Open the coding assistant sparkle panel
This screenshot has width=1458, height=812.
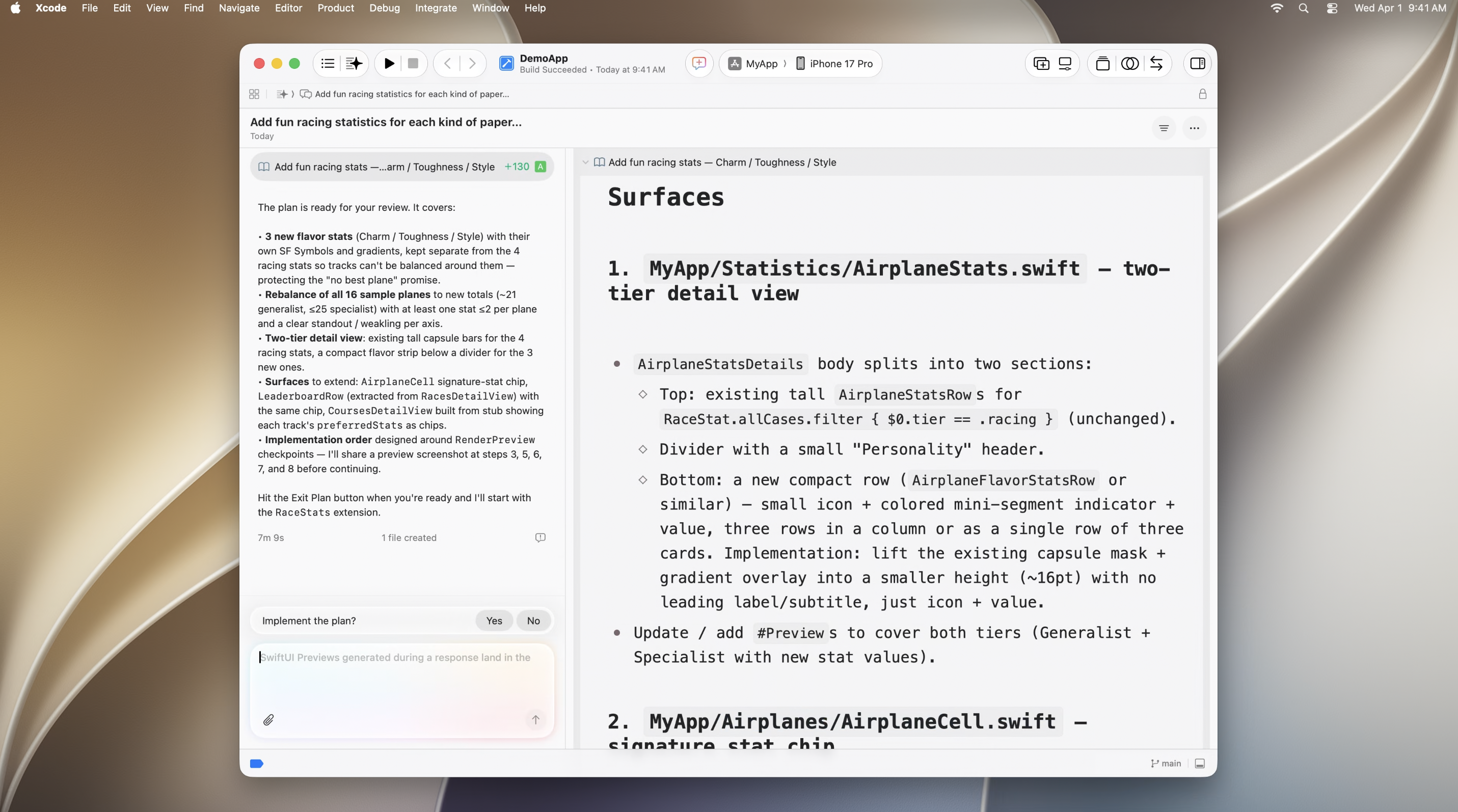(x=355, y=63)
